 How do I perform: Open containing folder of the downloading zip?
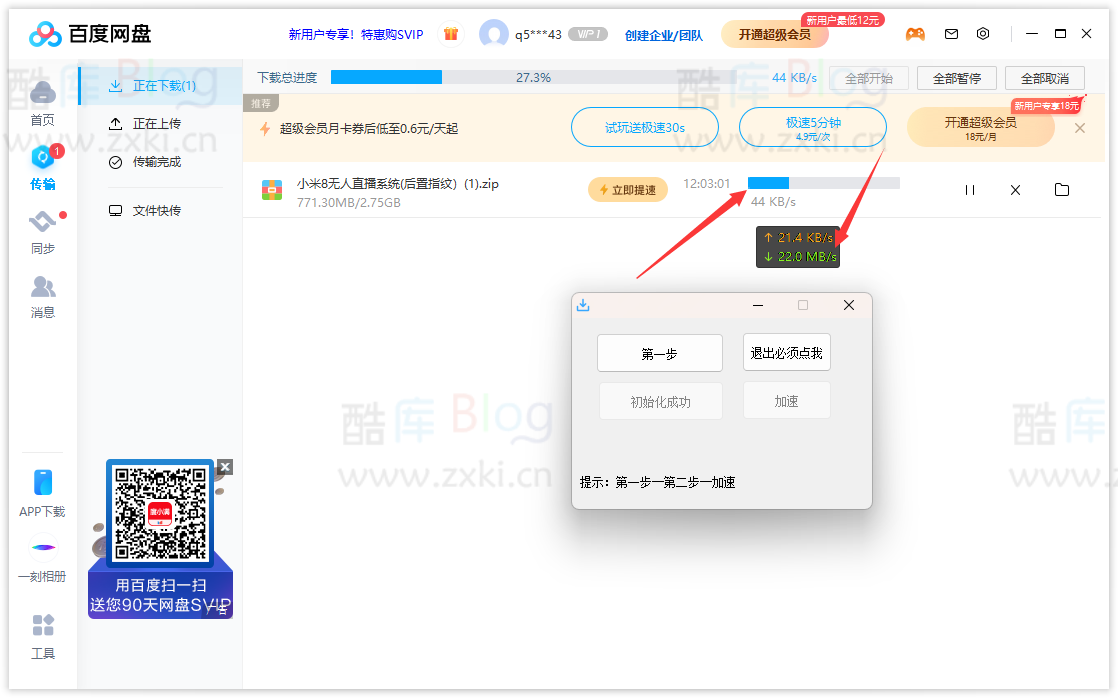(1062, 189)
